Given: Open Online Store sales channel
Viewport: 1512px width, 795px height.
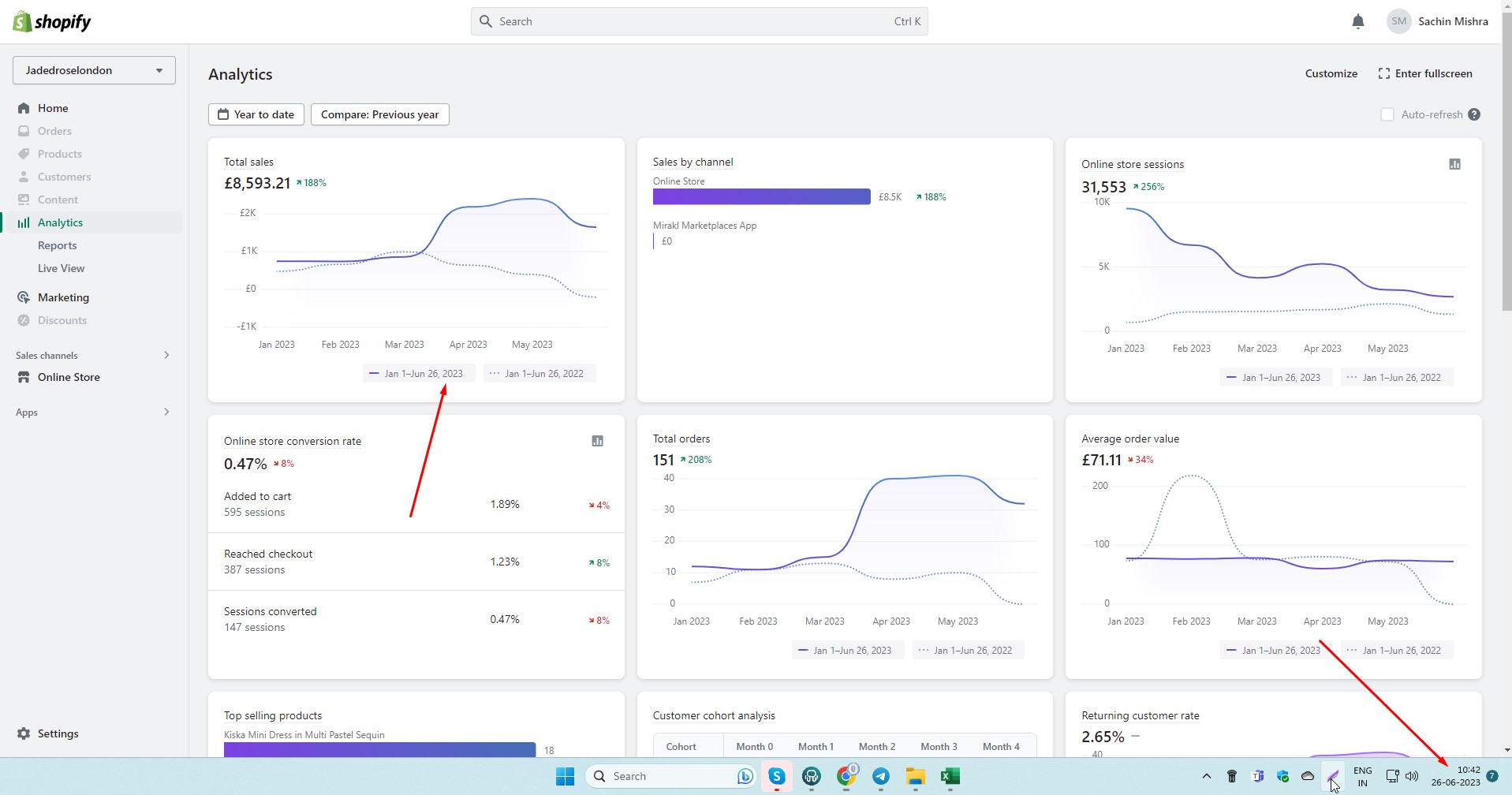Looking at the screenshot, I should pos(69,377).
